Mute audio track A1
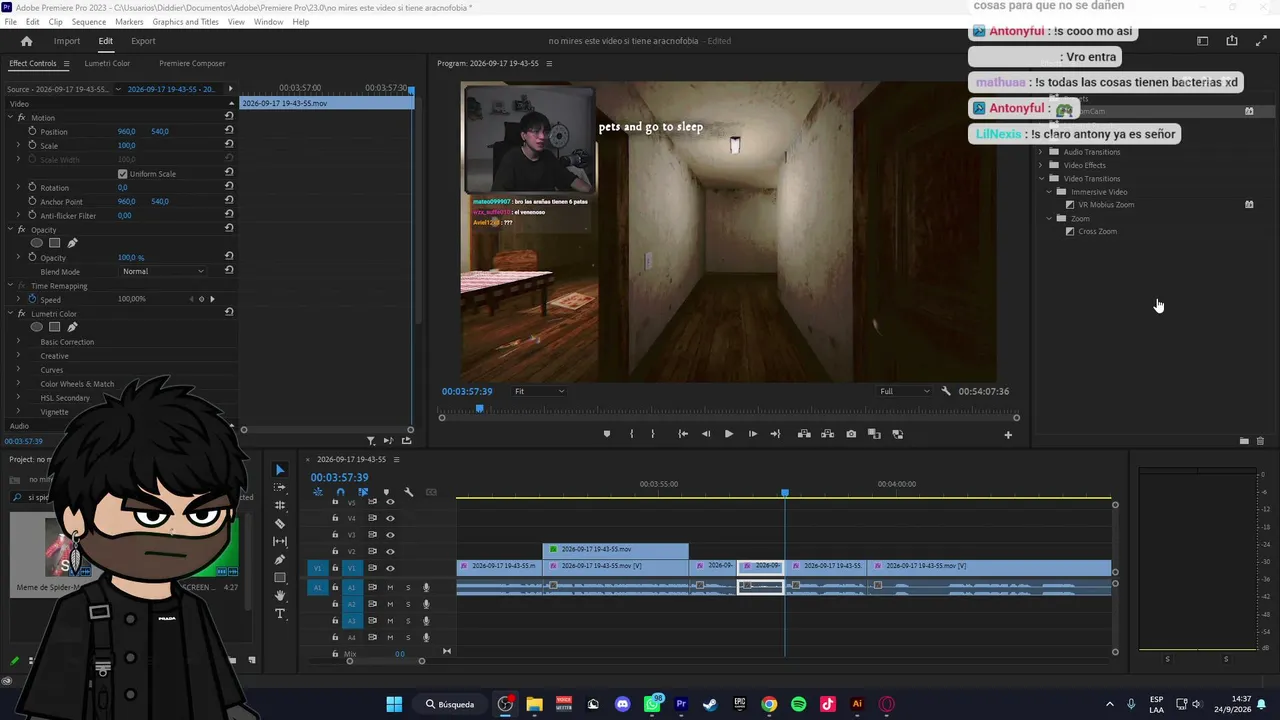 pyautogui.click(x=390, y=587)
